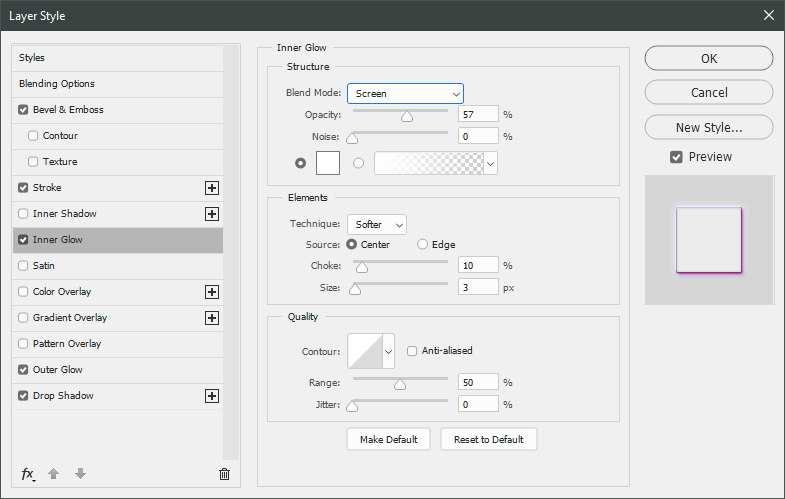
Task: Click the white glow color swatch
Action: click(x=329, y=162)
